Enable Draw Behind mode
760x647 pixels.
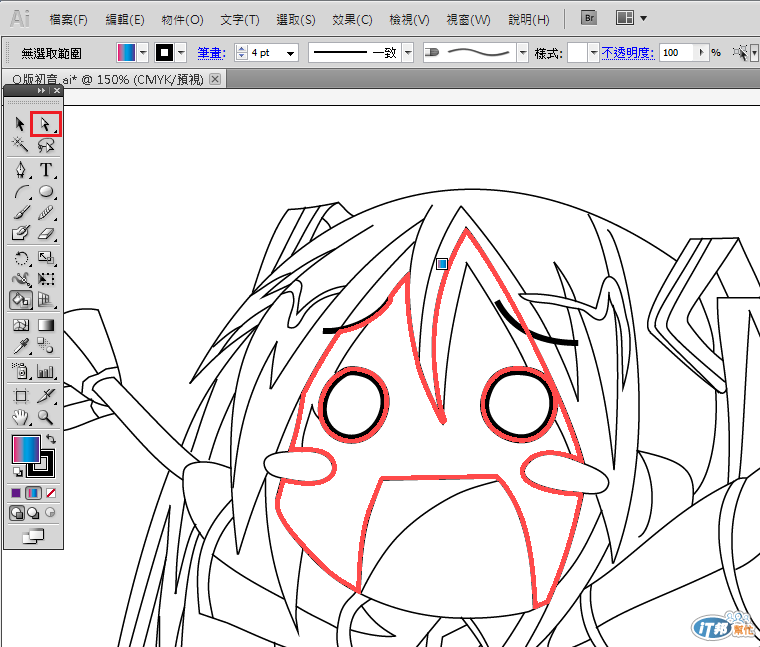pos(33,513)
